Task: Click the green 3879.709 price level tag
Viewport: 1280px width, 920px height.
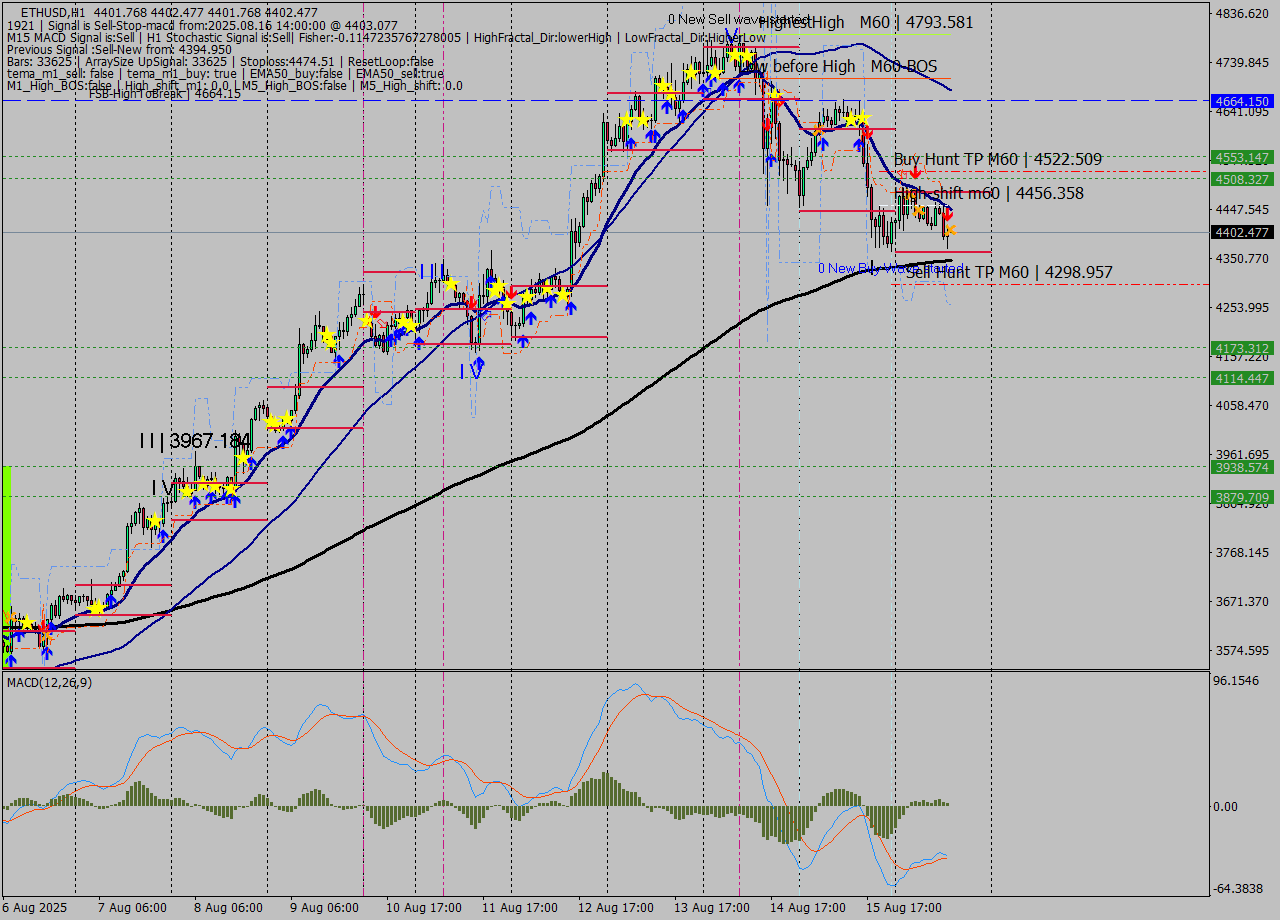Action: [1241, 497]
